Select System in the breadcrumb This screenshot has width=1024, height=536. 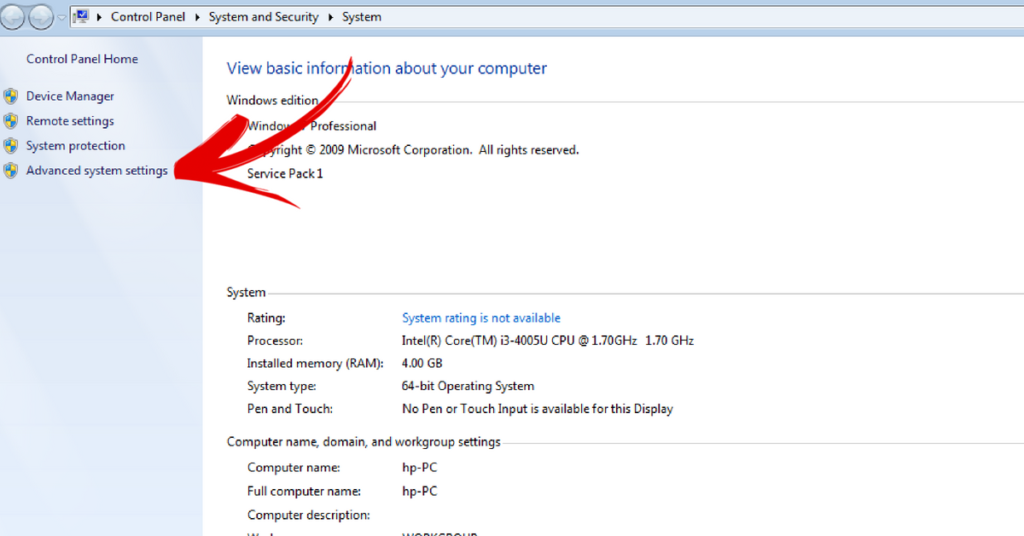point(362,17)
